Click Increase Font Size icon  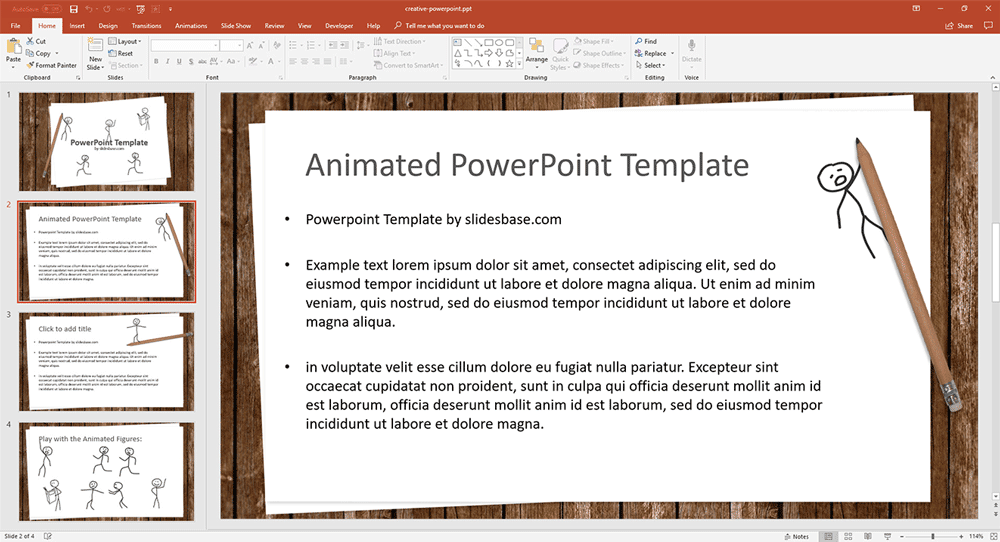(250, 45)
